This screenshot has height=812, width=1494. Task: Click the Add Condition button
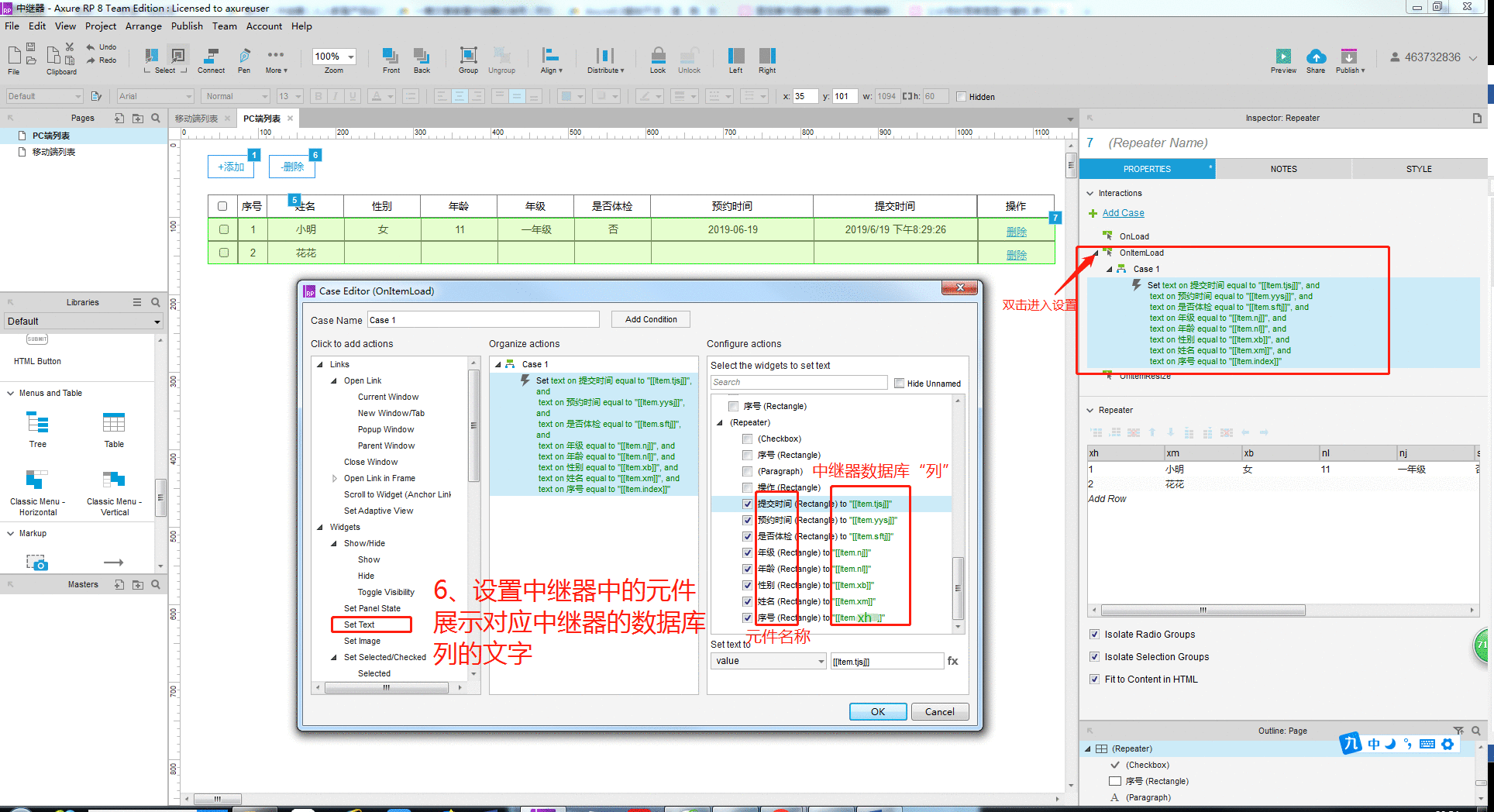(651, 319)
